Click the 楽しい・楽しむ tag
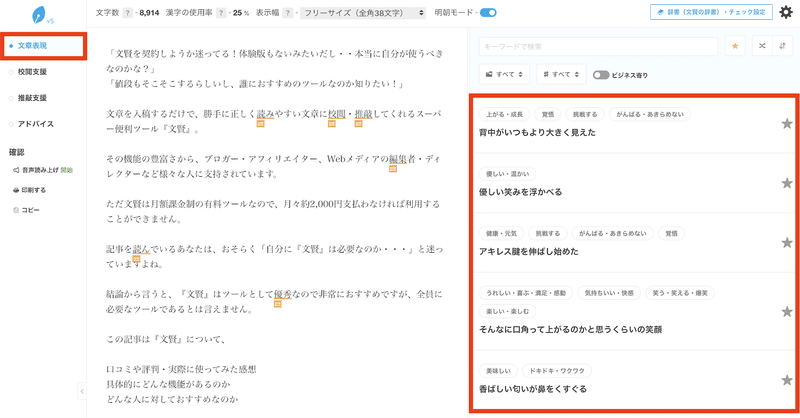 pyautogui.click(x=507, y=311)
